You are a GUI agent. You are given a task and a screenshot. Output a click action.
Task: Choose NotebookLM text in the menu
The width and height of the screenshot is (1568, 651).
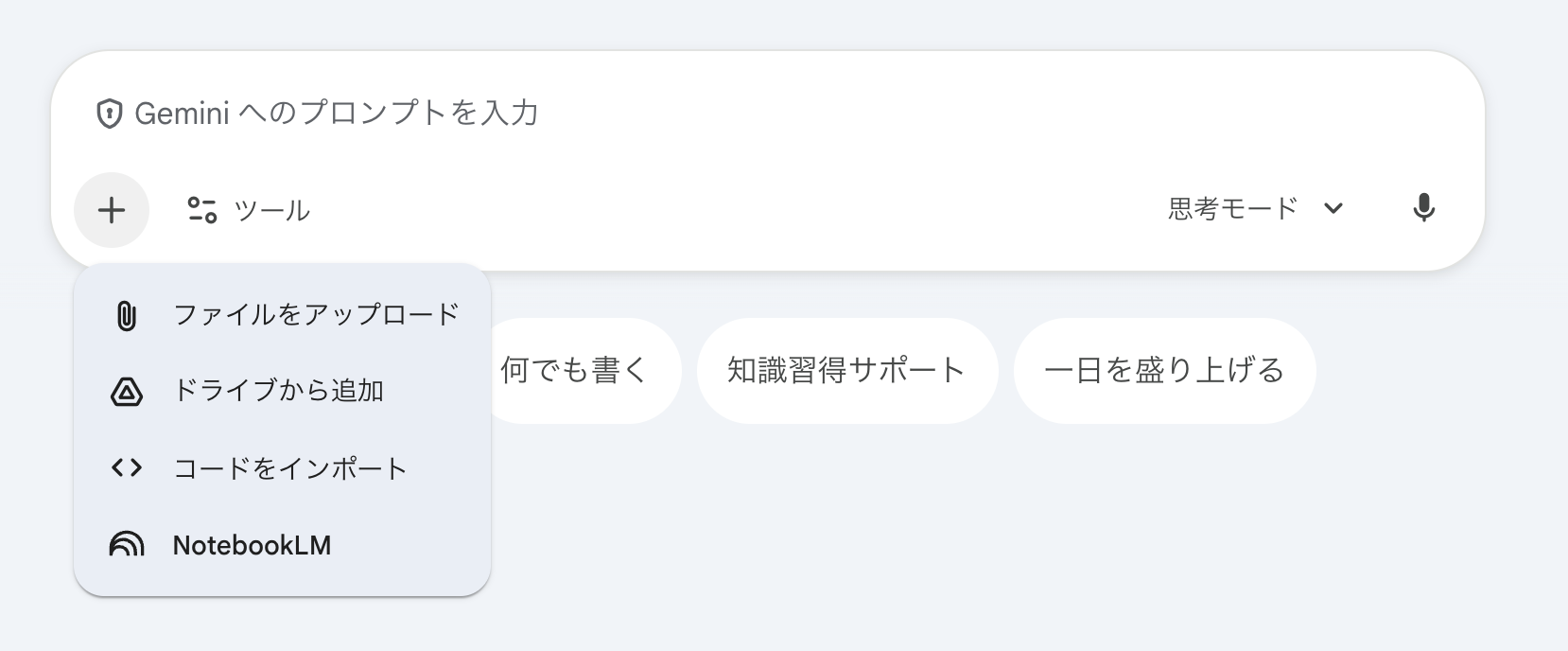click(252, 545)
